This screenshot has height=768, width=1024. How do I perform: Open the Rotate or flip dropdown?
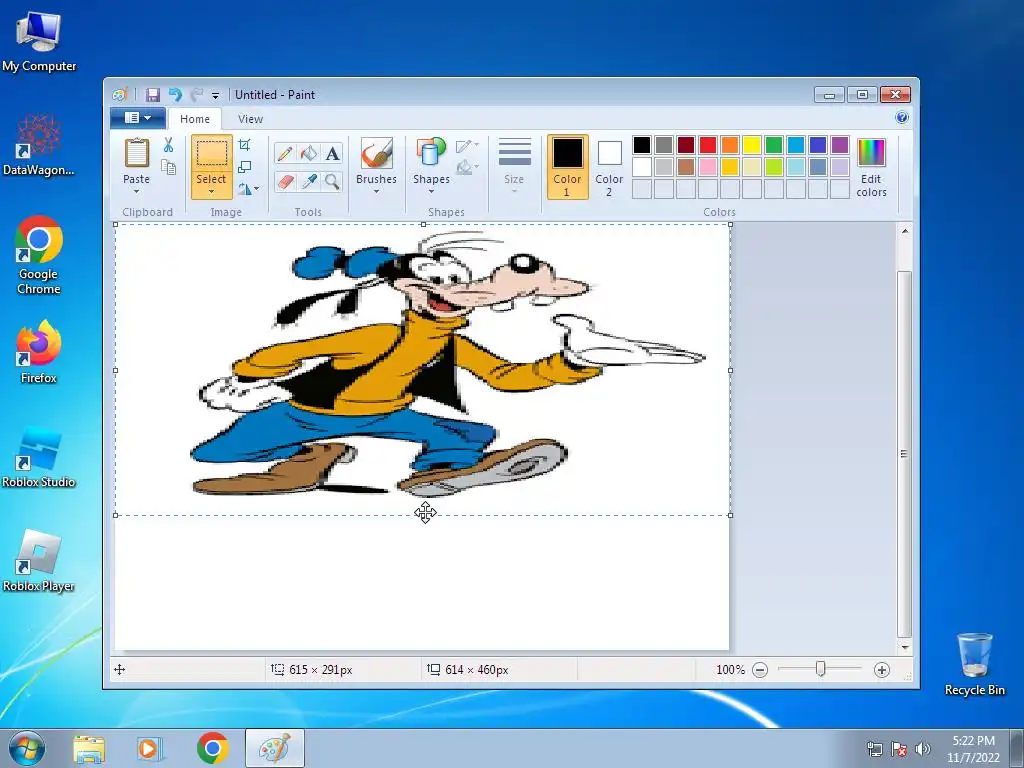tap(248, 189)
